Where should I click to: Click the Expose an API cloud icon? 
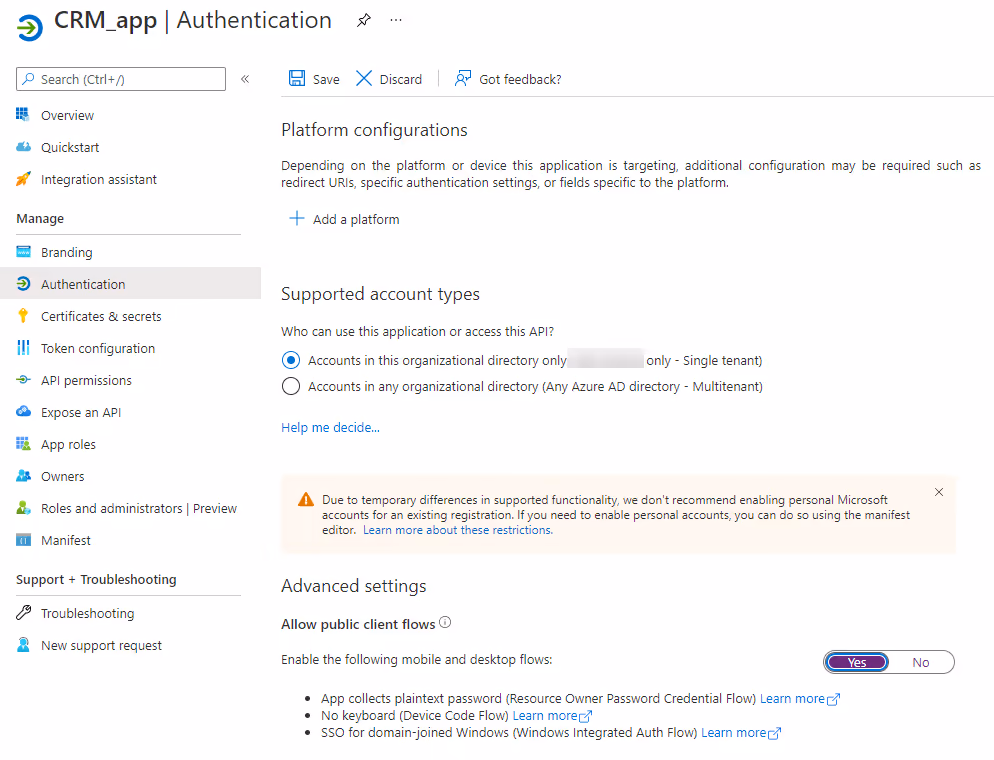(23, 412)
